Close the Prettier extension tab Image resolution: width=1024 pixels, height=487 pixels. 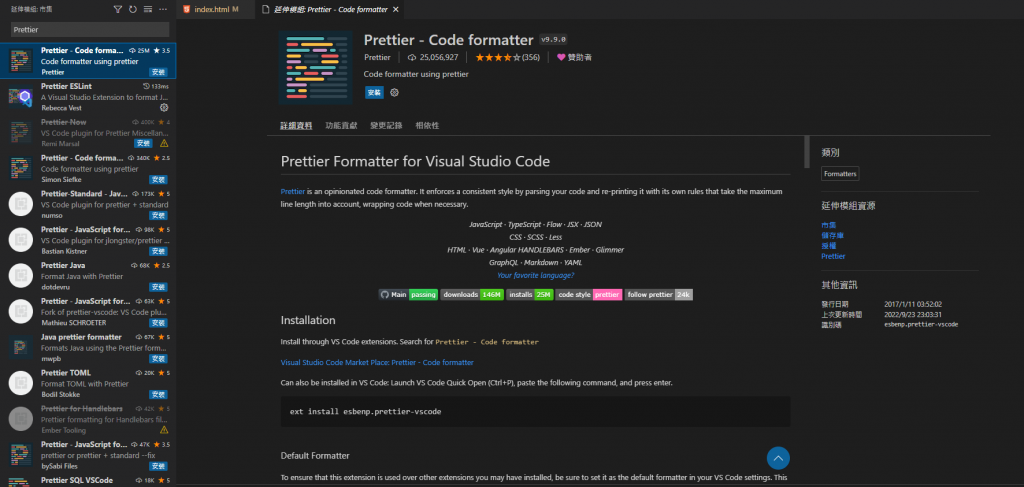coord(397,9)
